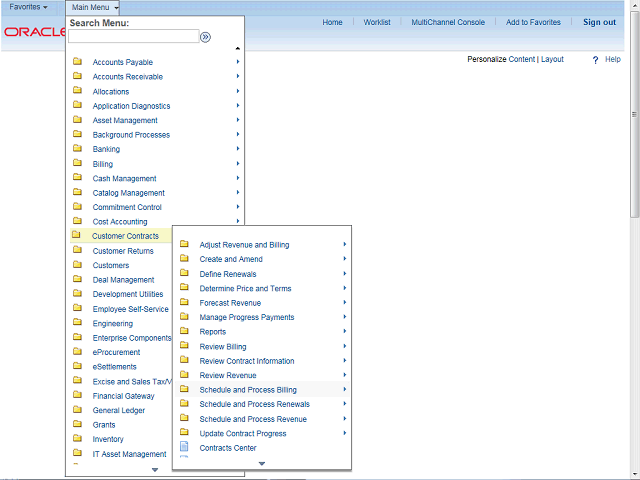Expand the Review Billing submenu arrow
This screenshot has width=640, height=480.
tap(345, 347)
